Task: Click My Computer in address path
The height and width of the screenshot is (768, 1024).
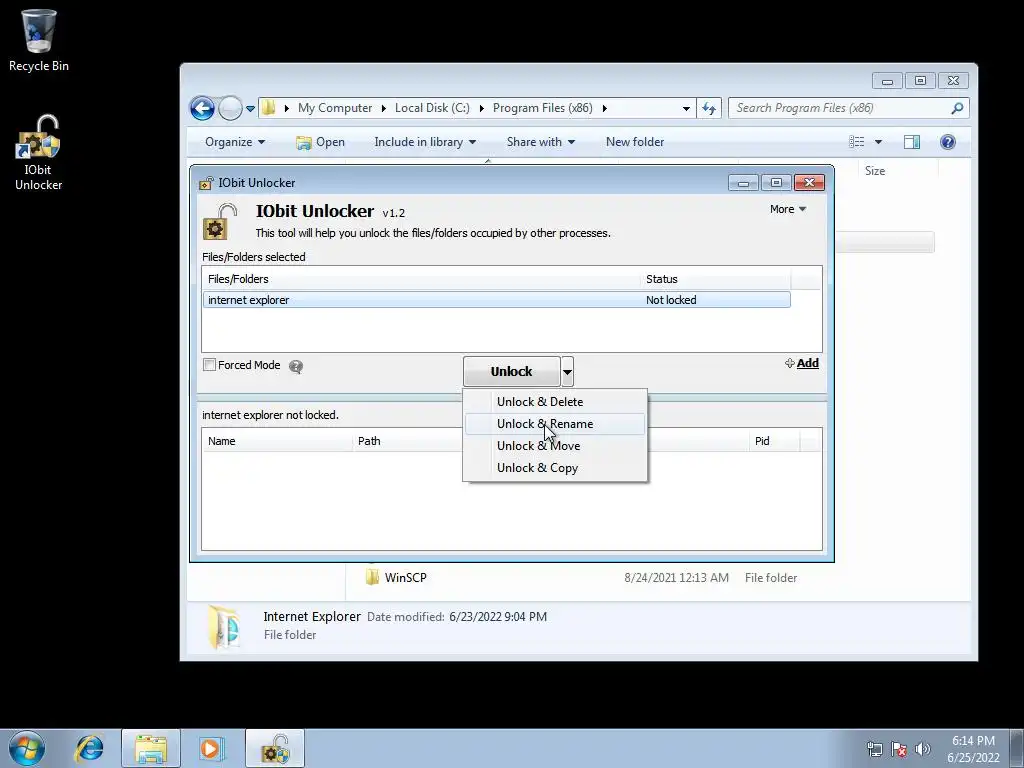Action: point(335,108)
